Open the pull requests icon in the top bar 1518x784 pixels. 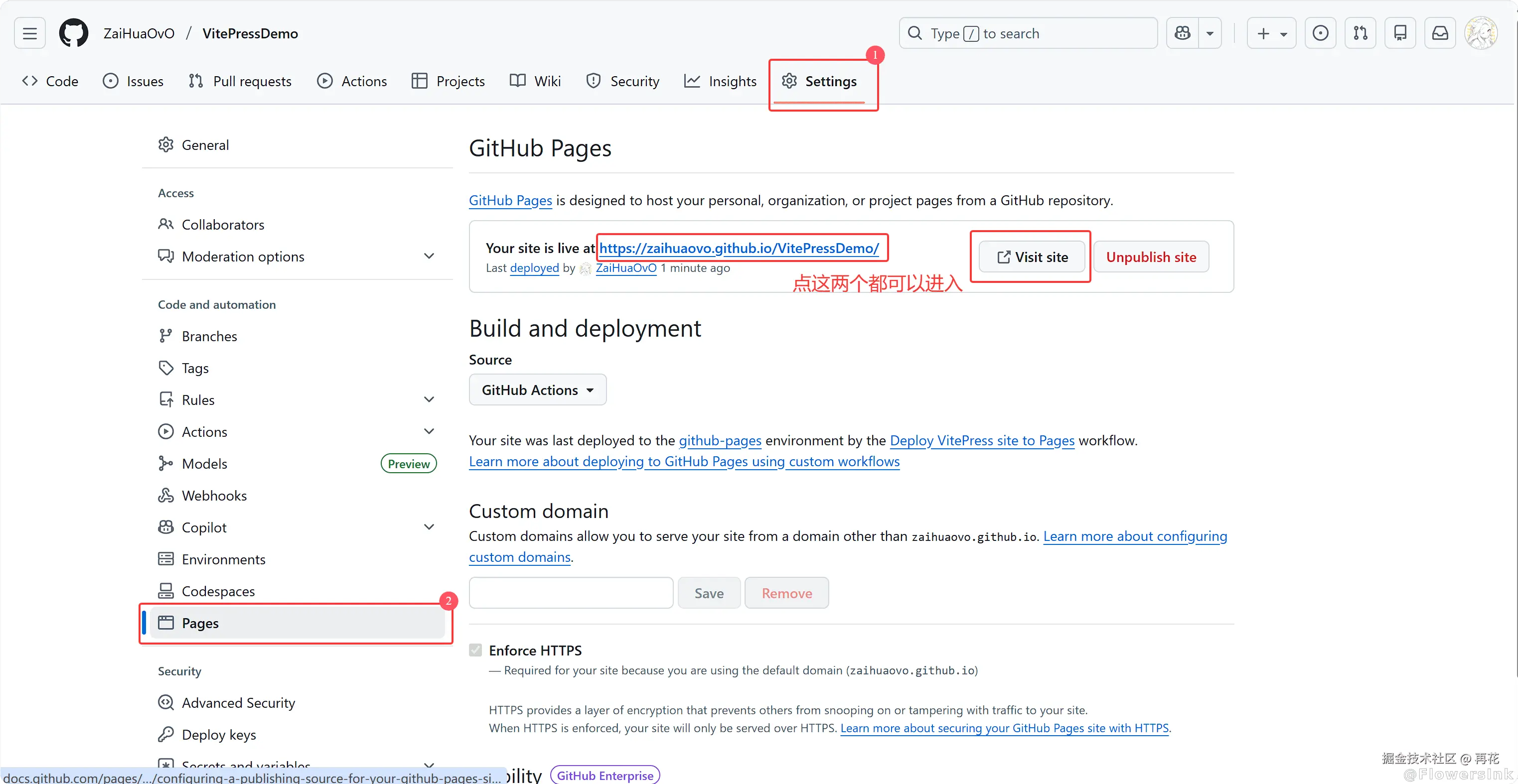tap(1360, 33)
